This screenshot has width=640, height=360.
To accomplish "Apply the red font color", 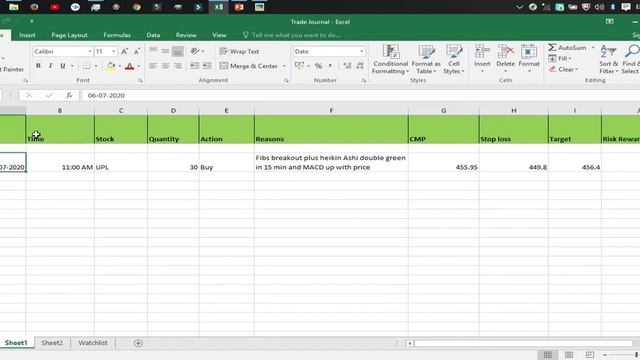I will click(129, 66).
